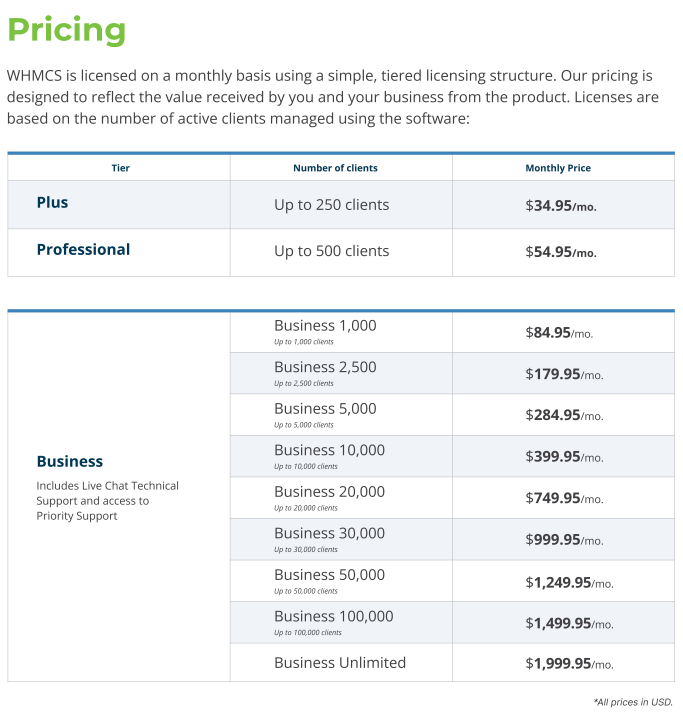Click the $54.95/mo. Professional price
The height and width of the screenshot is (717, 683).
point(560,252)
